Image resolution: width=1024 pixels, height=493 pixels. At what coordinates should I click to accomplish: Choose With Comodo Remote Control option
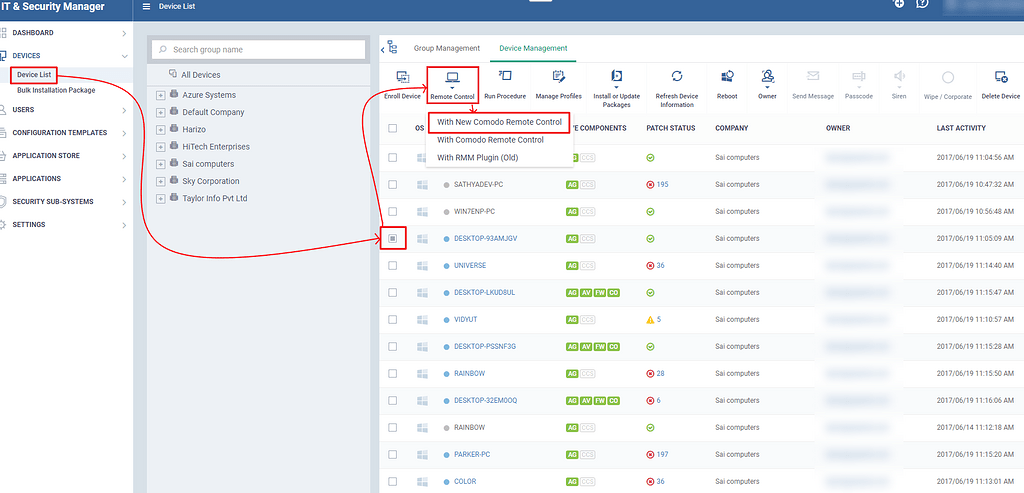click(490, 140)
